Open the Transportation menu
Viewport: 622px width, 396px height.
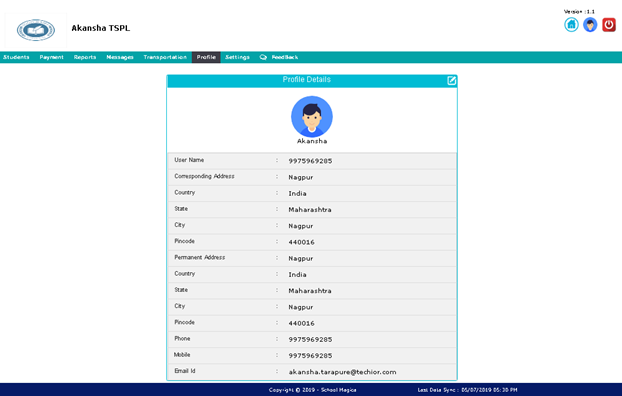coord(165,57)
